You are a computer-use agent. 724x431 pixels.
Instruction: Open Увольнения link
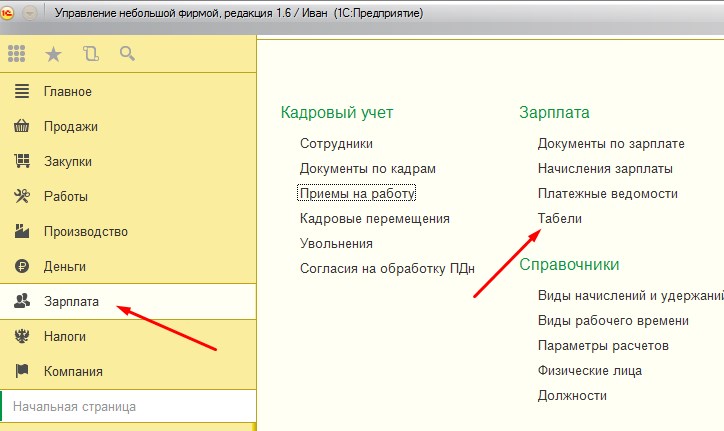(x=336, y=243)
